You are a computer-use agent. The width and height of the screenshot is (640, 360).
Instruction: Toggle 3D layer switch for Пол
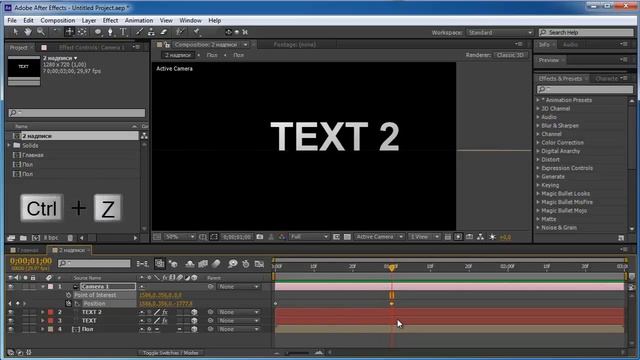pyautogui.click(x=194, y=329)
